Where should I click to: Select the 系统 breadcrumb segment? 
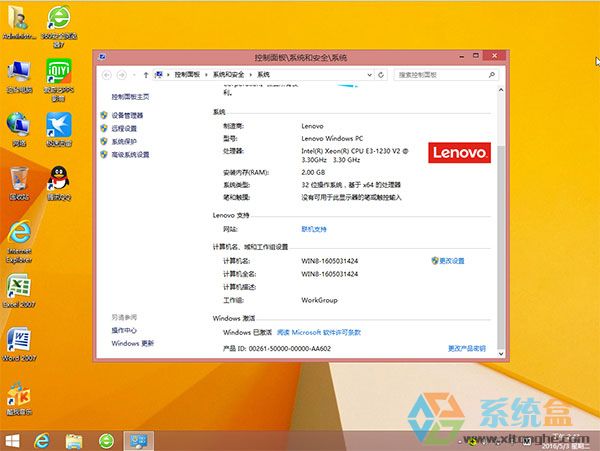point(263,75)
